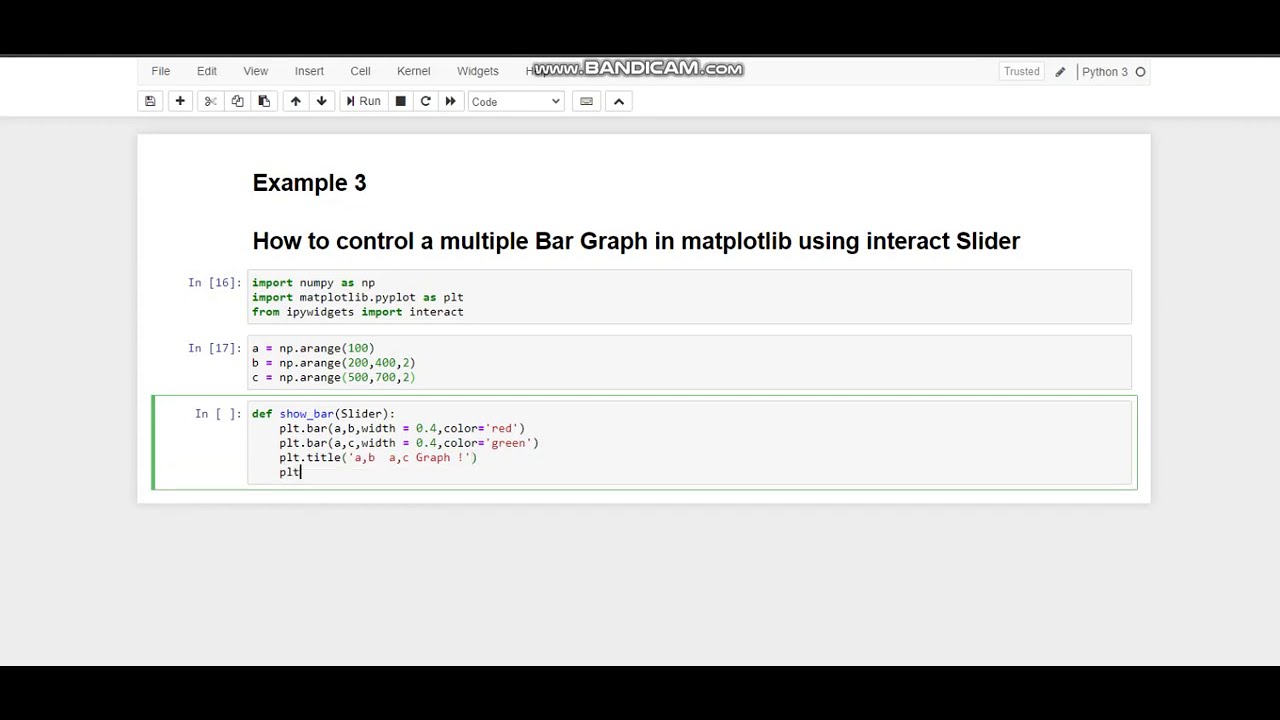
Task: Click the plt.bar line with color='green'
Action: (x=408, y=443)
